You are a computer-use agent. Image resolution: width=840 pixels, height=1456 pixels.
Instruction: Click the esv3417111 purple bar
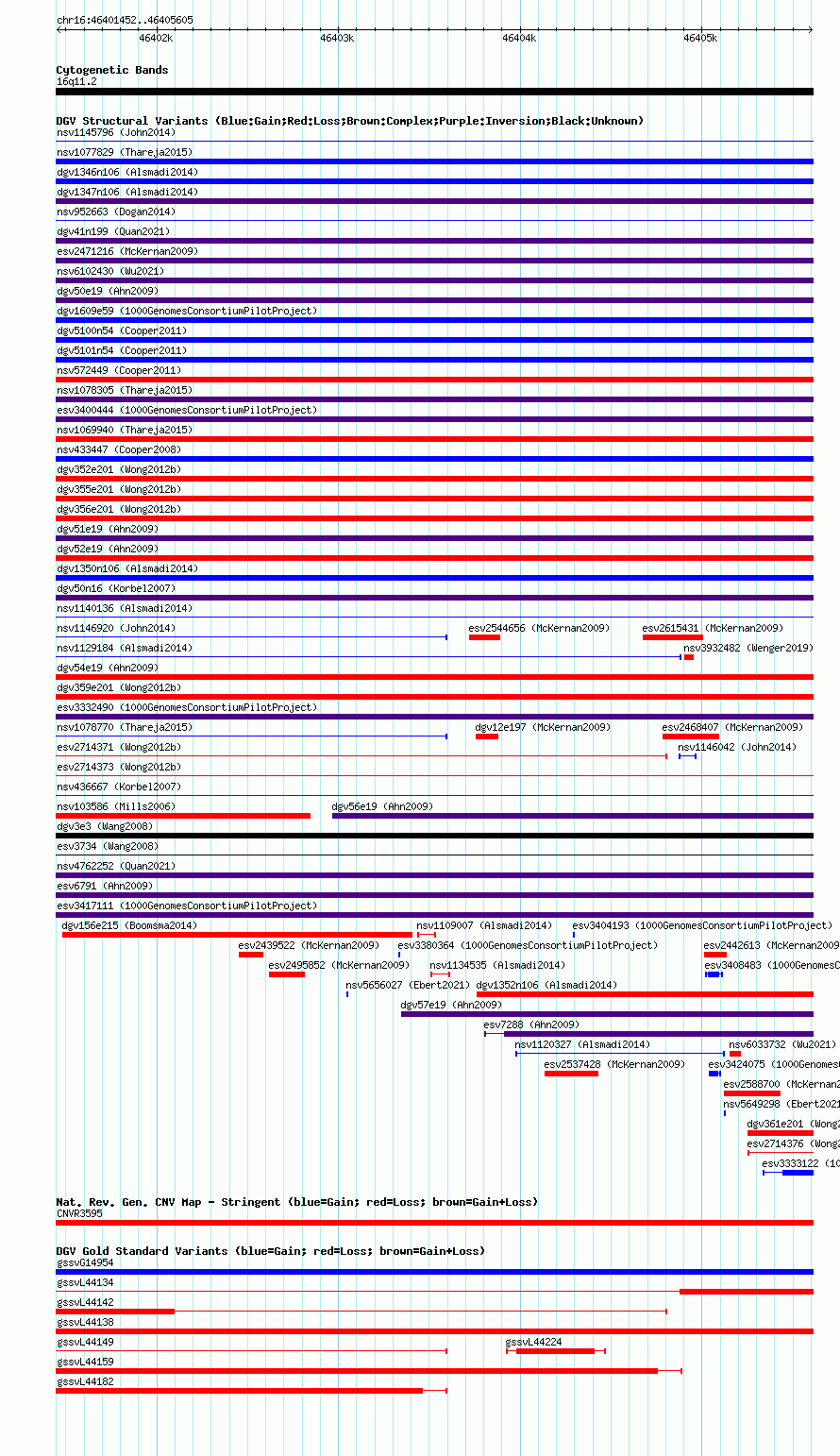[435, 915]
